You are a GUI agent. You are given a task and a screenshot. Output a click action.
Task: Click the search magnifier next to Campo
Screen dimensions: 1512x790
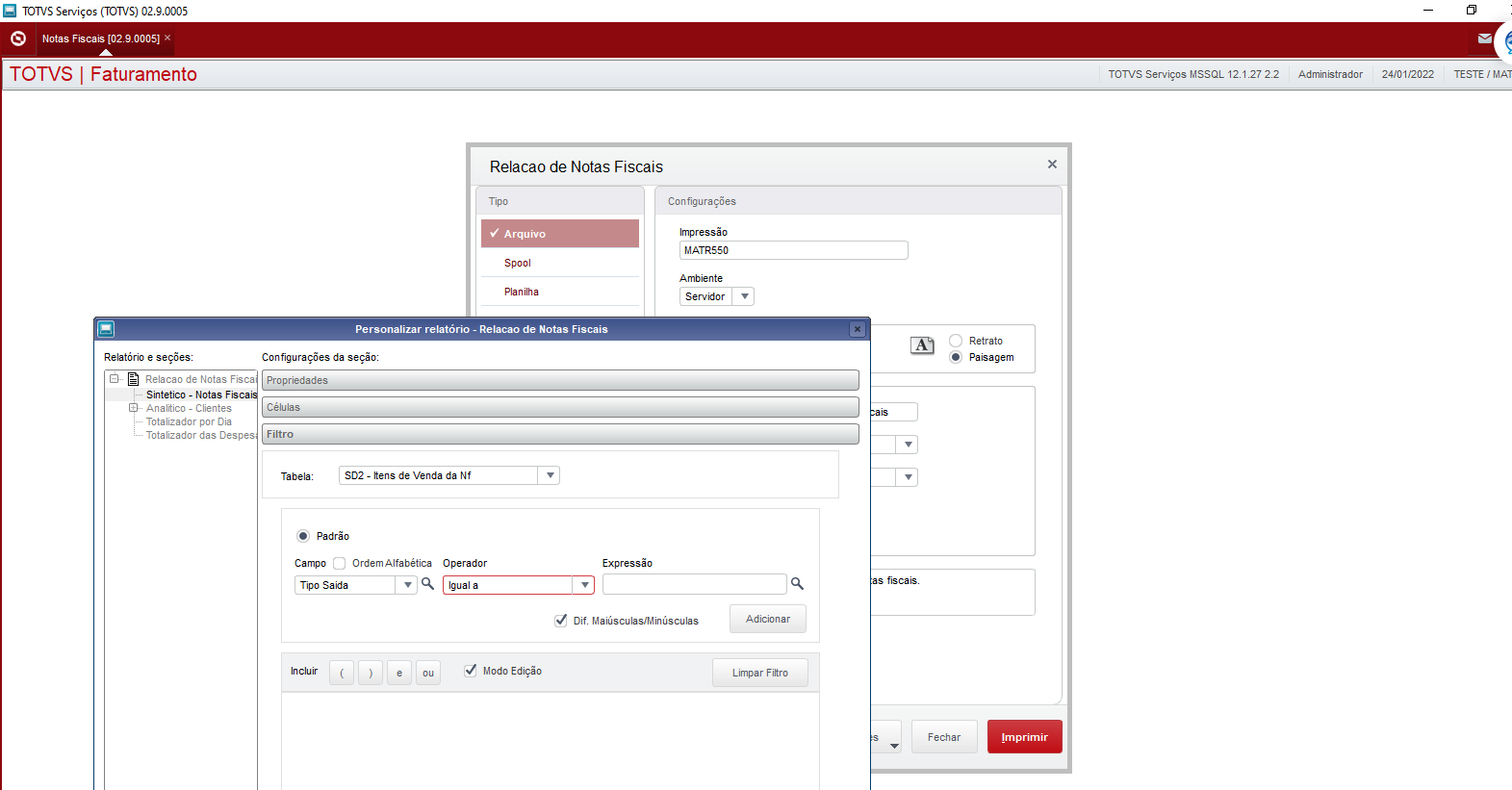click(x=427, y=584)
